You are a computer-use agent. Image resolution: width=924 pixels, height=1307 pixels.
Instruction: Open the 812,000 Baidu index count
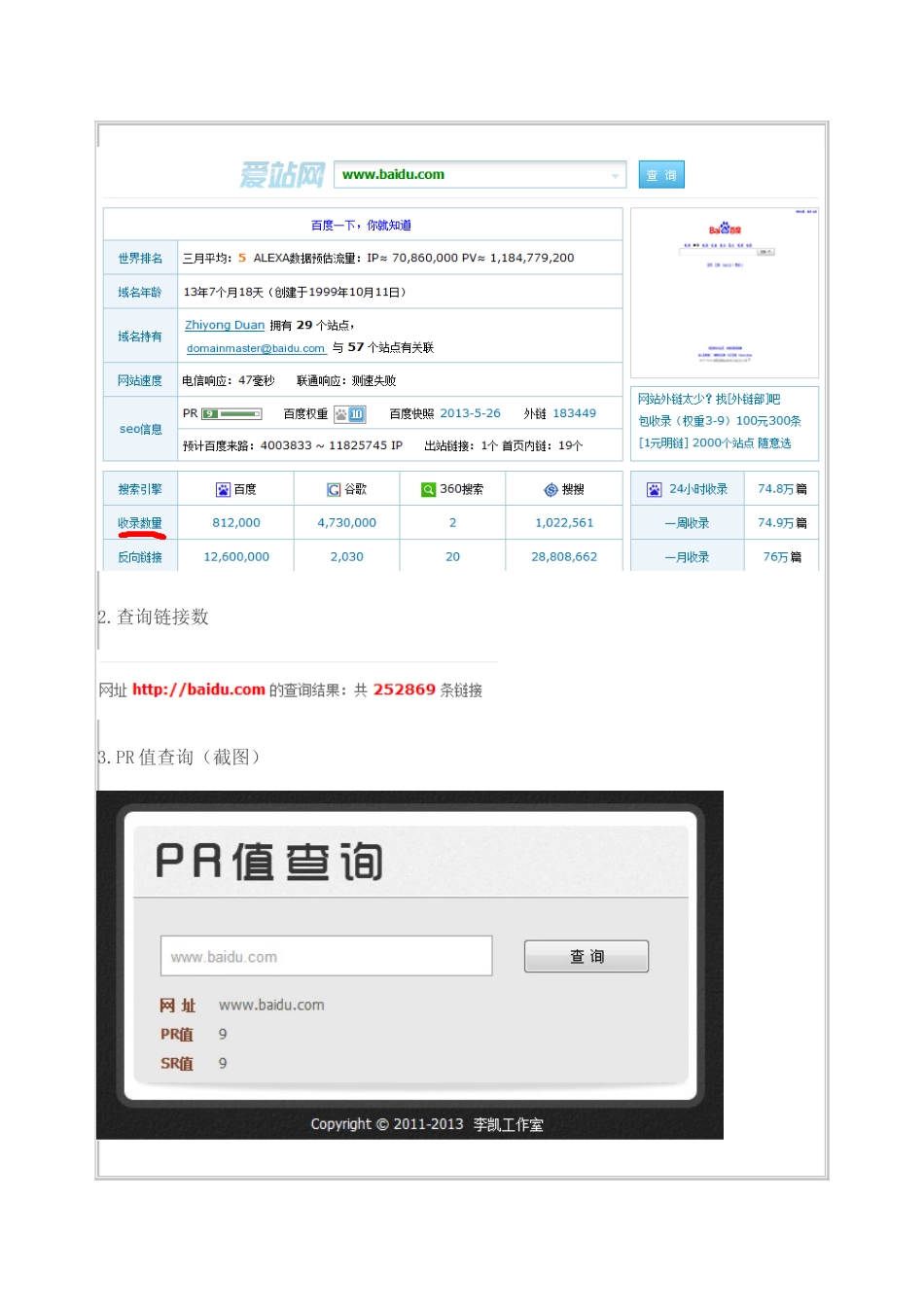pos(236,522)
